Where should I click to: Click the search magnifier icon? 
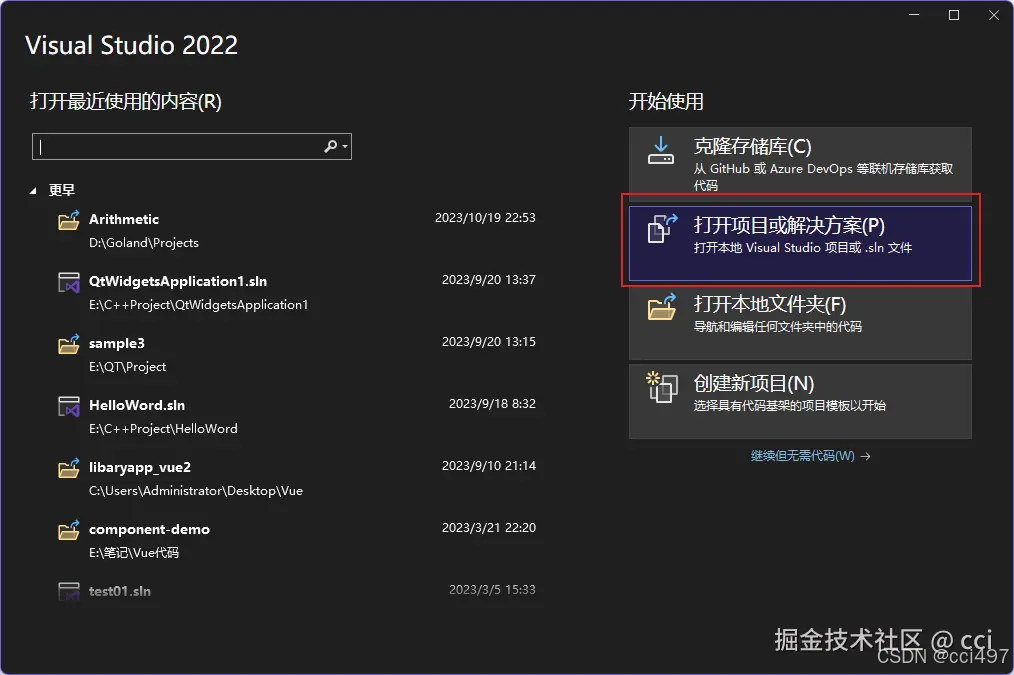coord(330,147)
